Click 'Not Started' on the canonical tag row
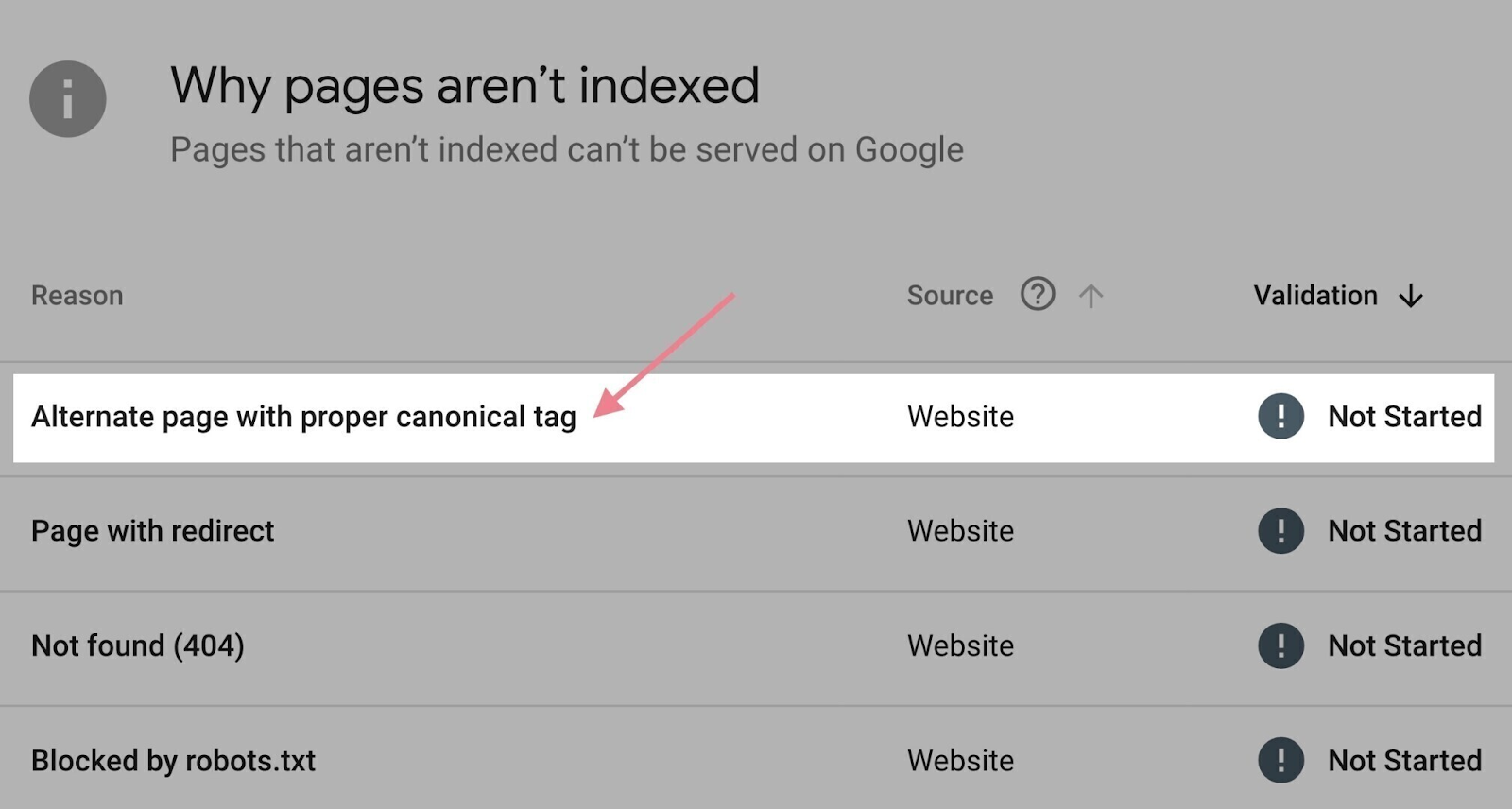The width and height of the screenshot is (1512, 809). (x=1403, y=417)
